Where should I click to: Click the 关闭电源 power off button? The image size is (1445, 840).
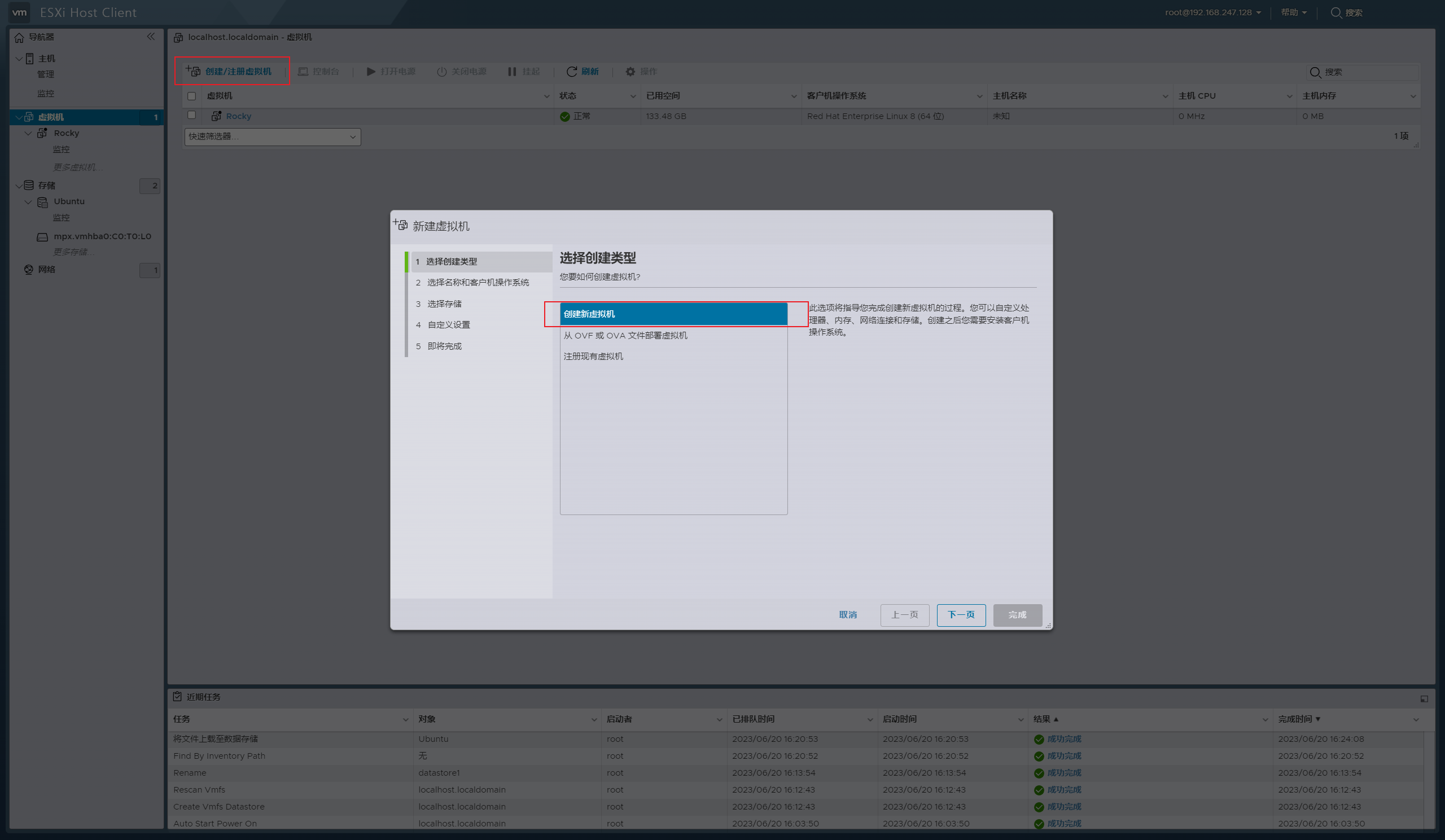(x=462, y=72)
